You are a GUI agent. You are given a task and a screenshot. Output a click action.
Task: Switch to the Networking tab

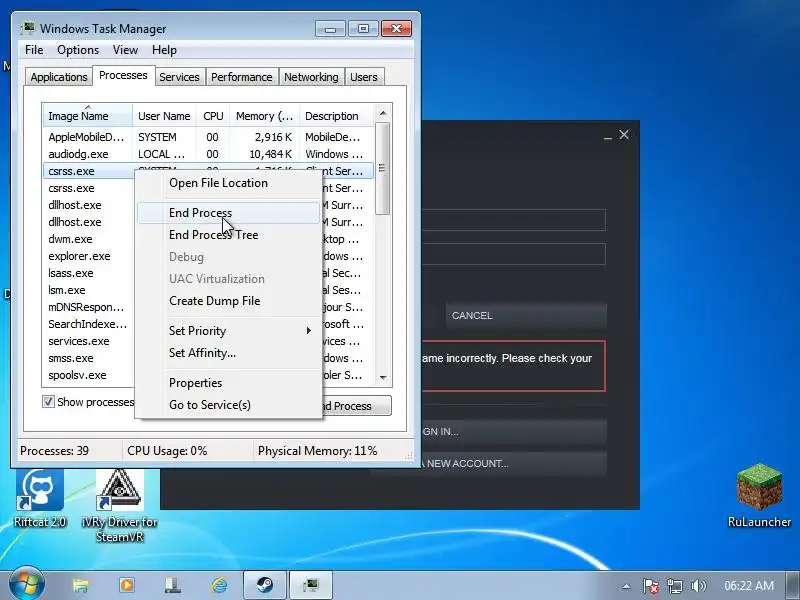311,77
